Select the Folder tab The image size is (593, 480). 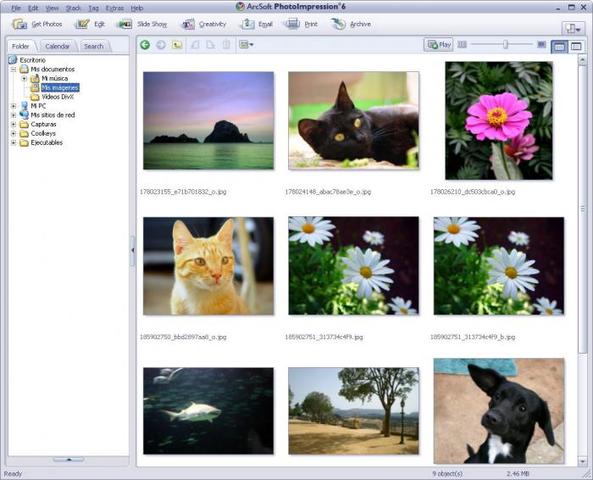(21, 46)
